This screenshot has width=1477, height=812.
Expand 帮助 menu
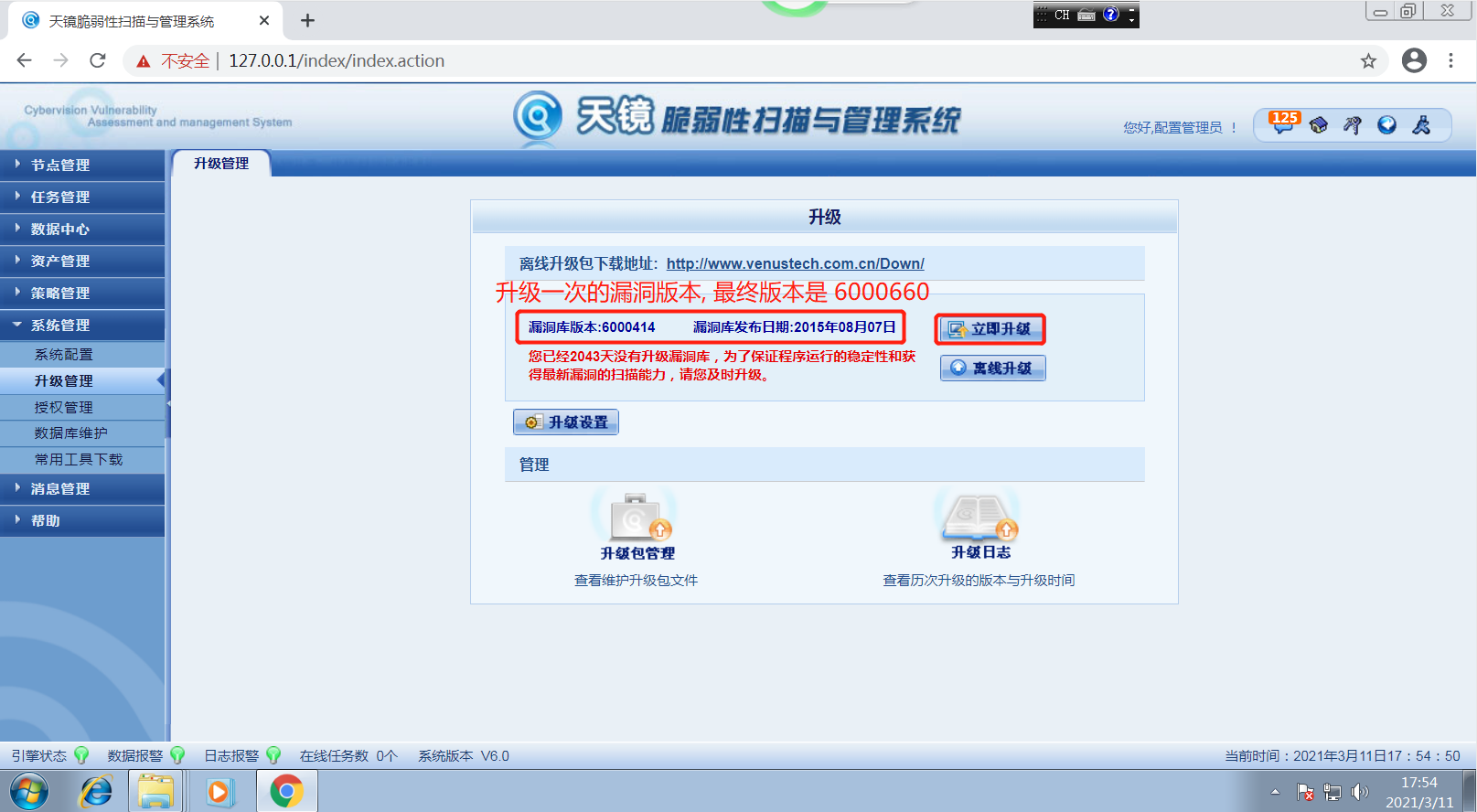point(82,520)
